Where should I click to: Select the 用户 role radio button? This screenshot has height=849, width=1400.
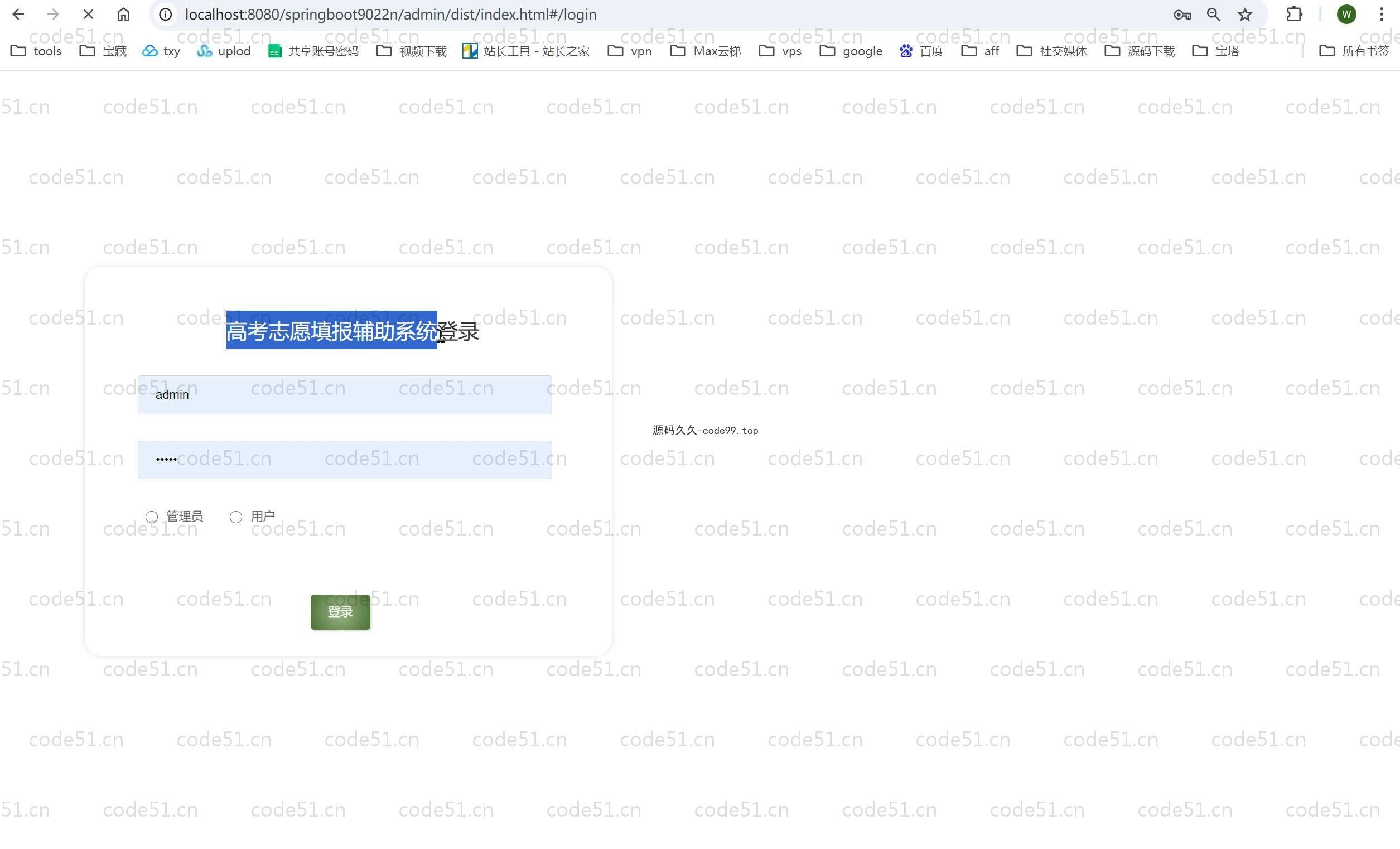pyautogui.click(x=236, y=517)
